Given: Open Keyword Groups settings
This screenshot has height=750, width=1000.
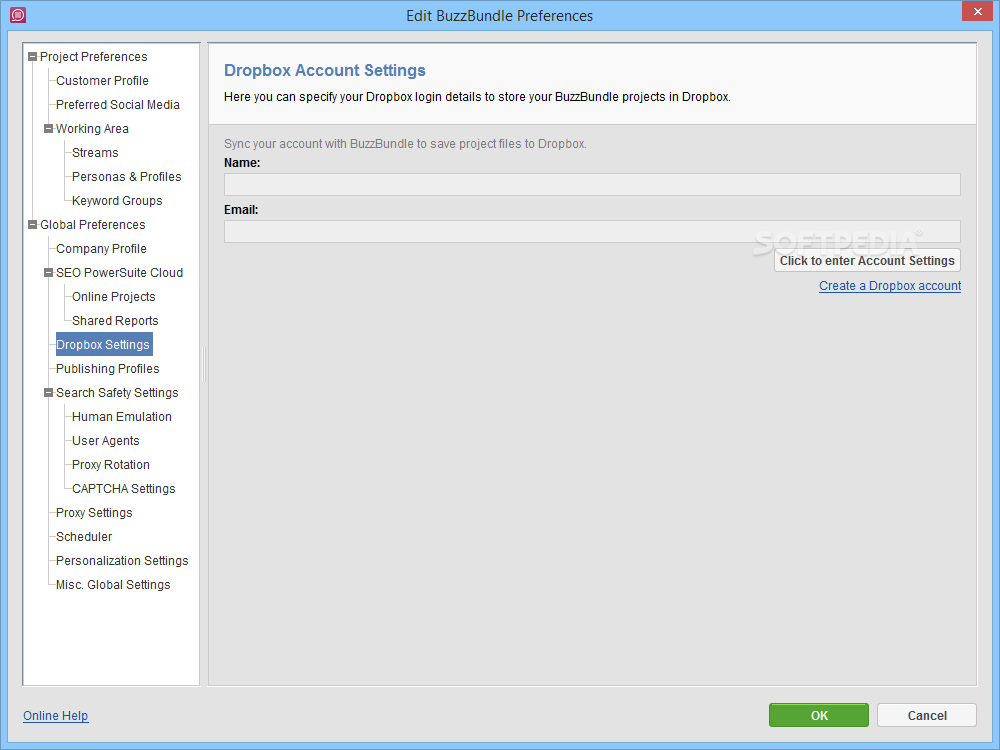Looking at the screenshot, I should pos(117,201).
